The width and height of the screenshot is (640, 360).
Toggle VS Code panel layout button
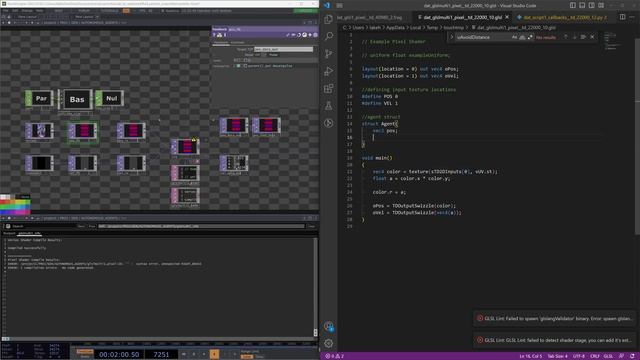582,5
